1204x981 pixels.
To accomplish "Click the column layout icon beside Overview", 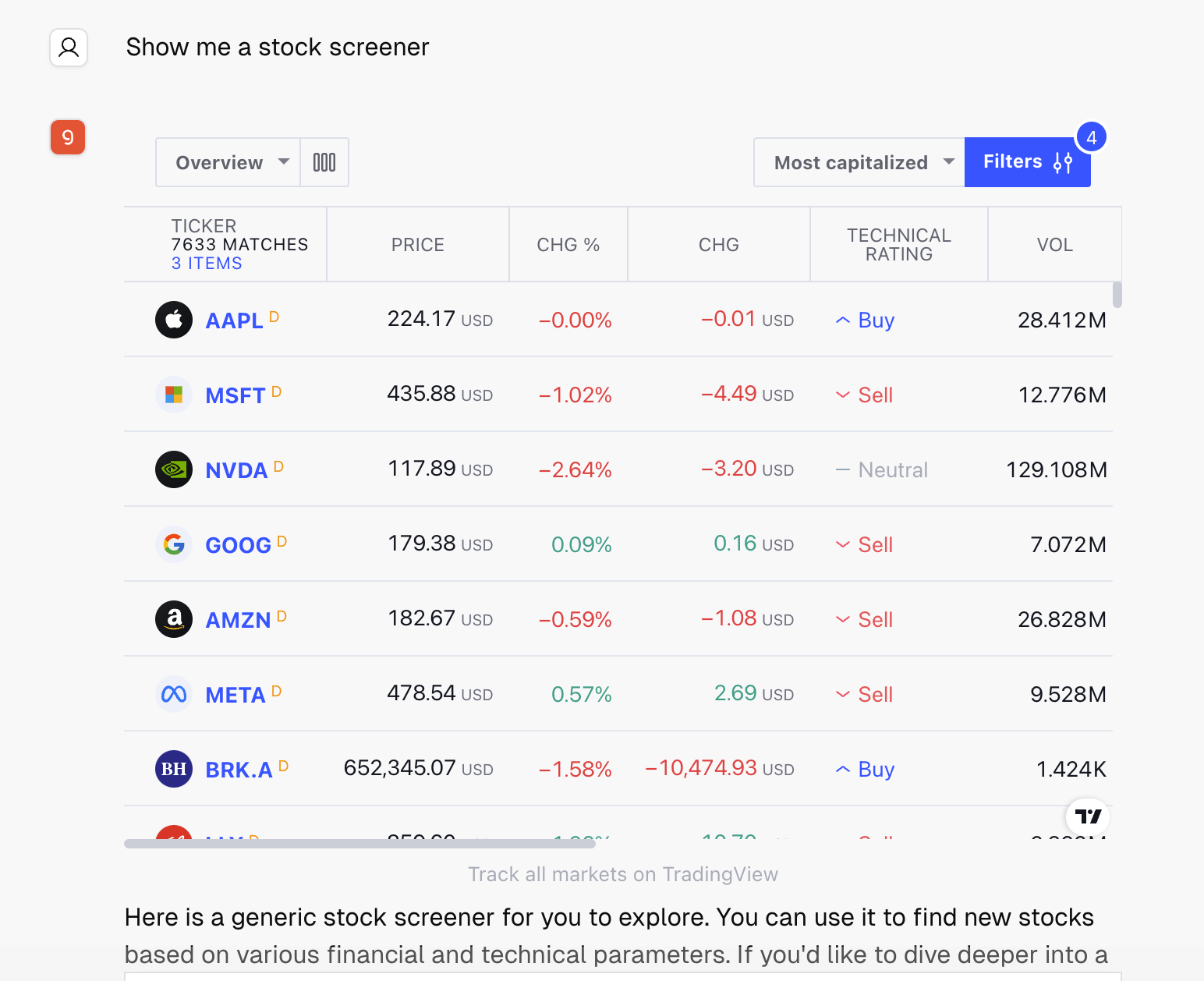I will [x=324, y=162].
